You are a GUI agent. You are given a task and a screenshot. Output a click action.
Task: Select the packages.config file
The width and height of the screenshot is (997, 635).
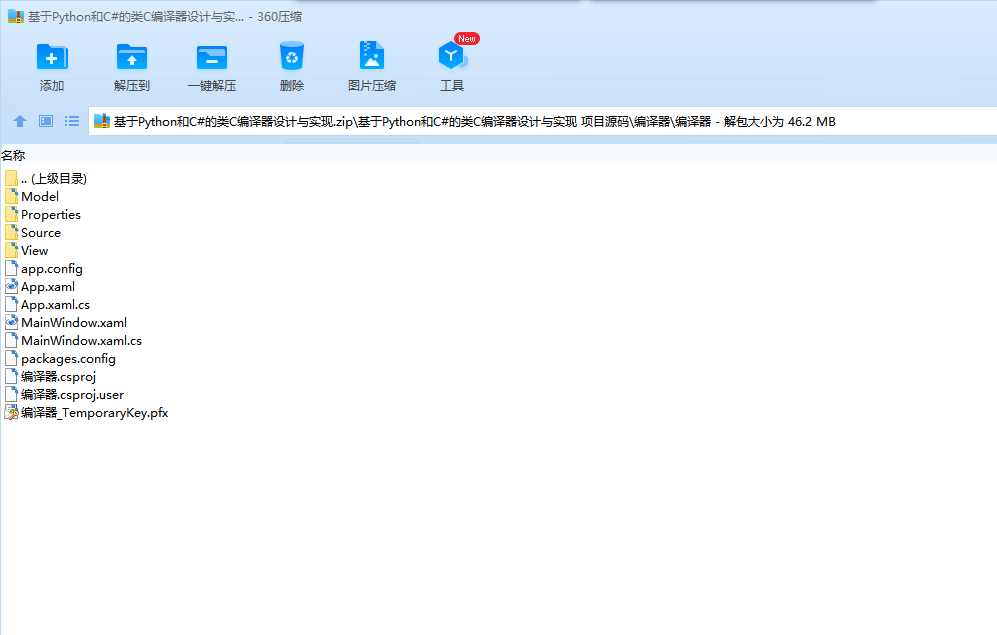pos(60,358)
